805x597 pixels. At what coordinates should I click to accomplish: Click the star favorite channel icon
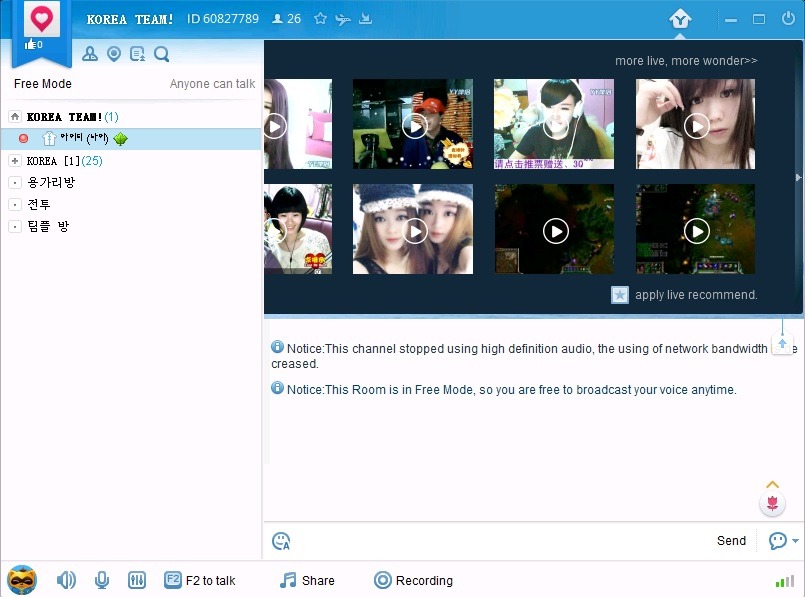[x=320, y=19]
